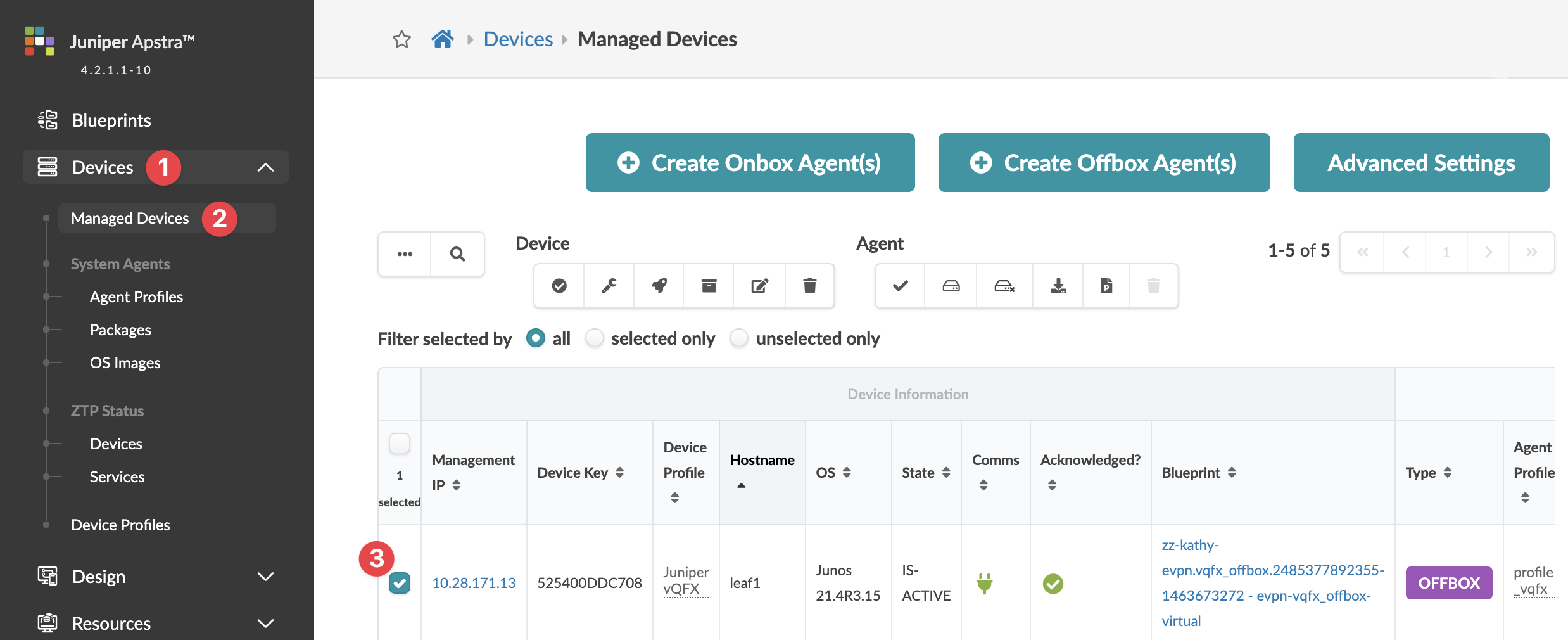Open management IP link 10.28.171.13
The width and height of the screenshot is (1568, 640).
pos(474,583)
